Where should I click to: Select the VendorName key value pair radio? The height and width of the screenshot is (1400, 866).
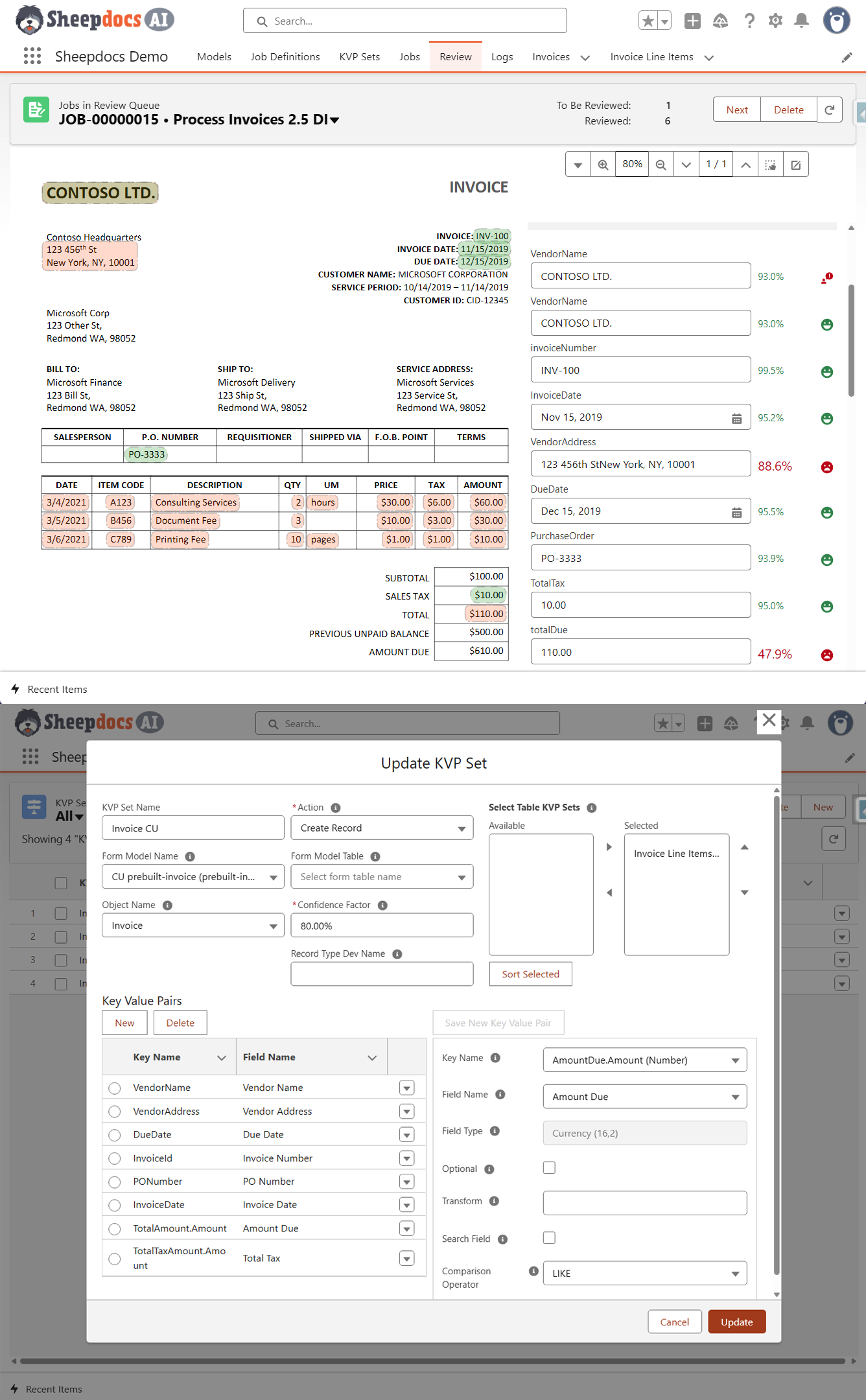115,1088
